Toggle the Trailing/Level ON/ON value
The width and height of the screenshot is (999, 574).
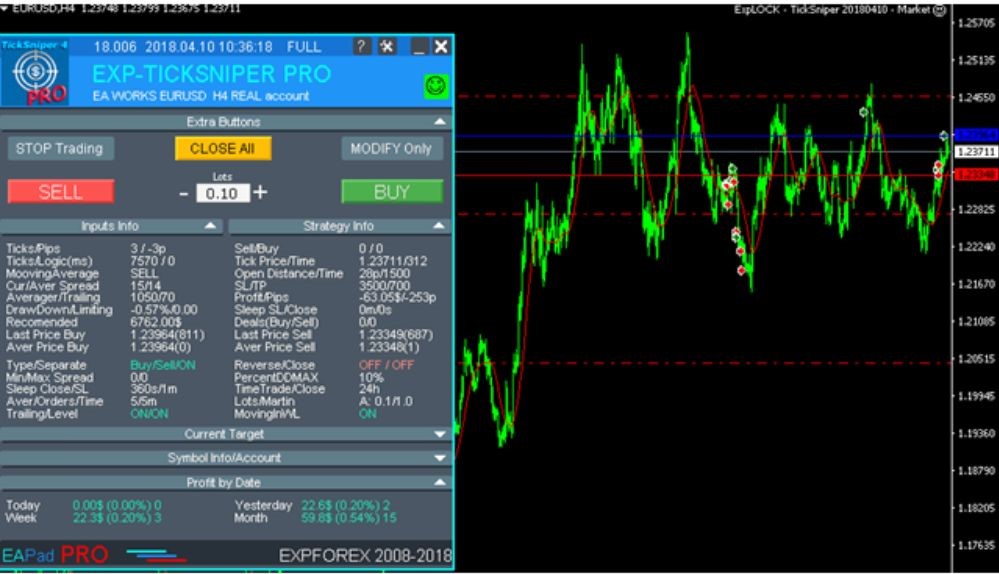tap(149, 413)
